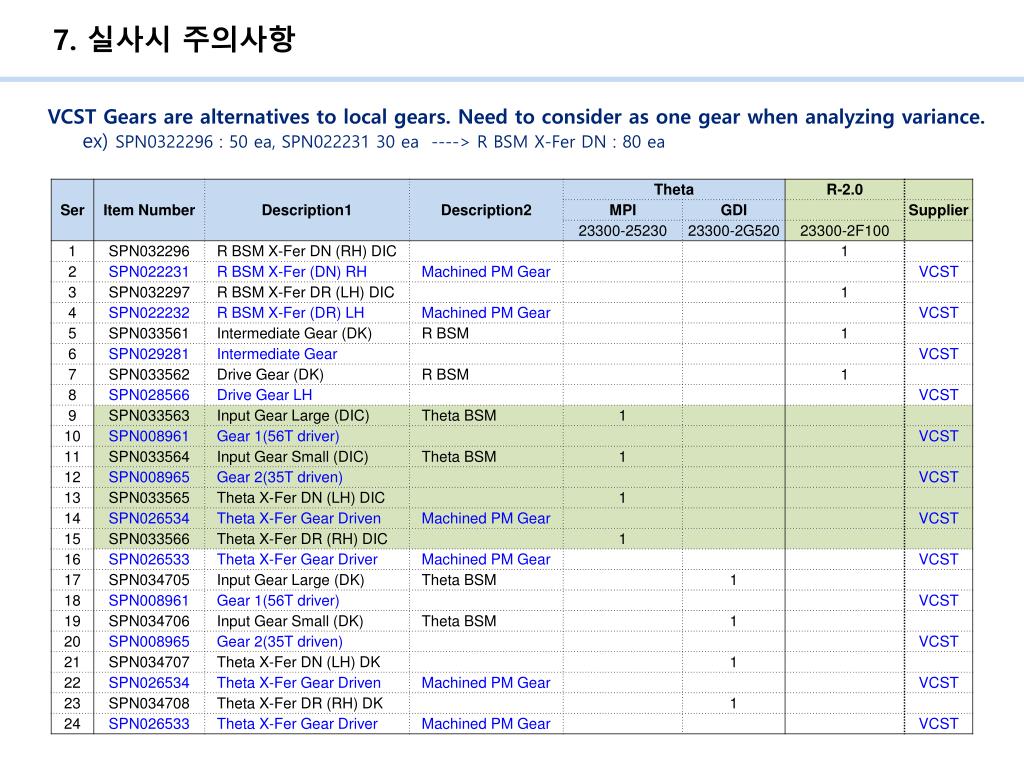Screen dimensions: 1024x768
Task: Click the 'Supplier' column header
Action: (938, 210)
